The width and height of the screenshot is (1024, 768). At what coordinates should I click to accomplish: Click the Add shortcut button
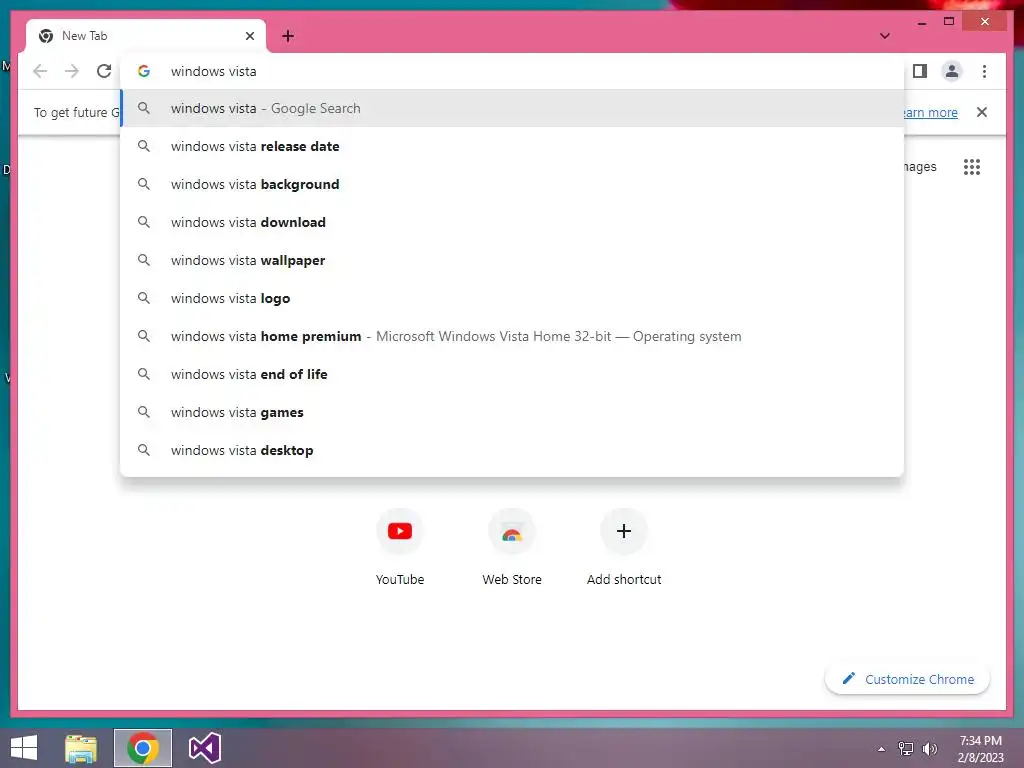click(624, 547)
